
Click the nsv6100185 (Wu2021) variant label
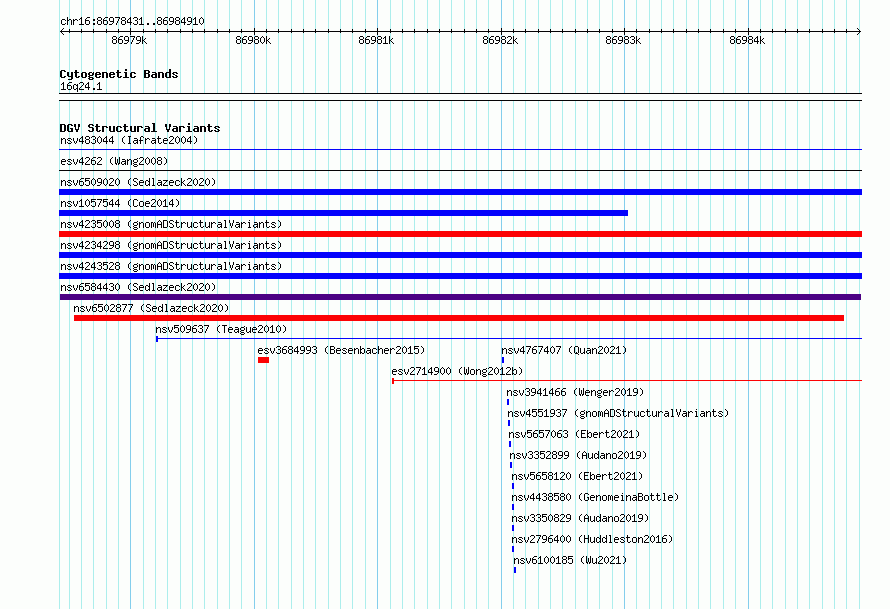point(570,560)
